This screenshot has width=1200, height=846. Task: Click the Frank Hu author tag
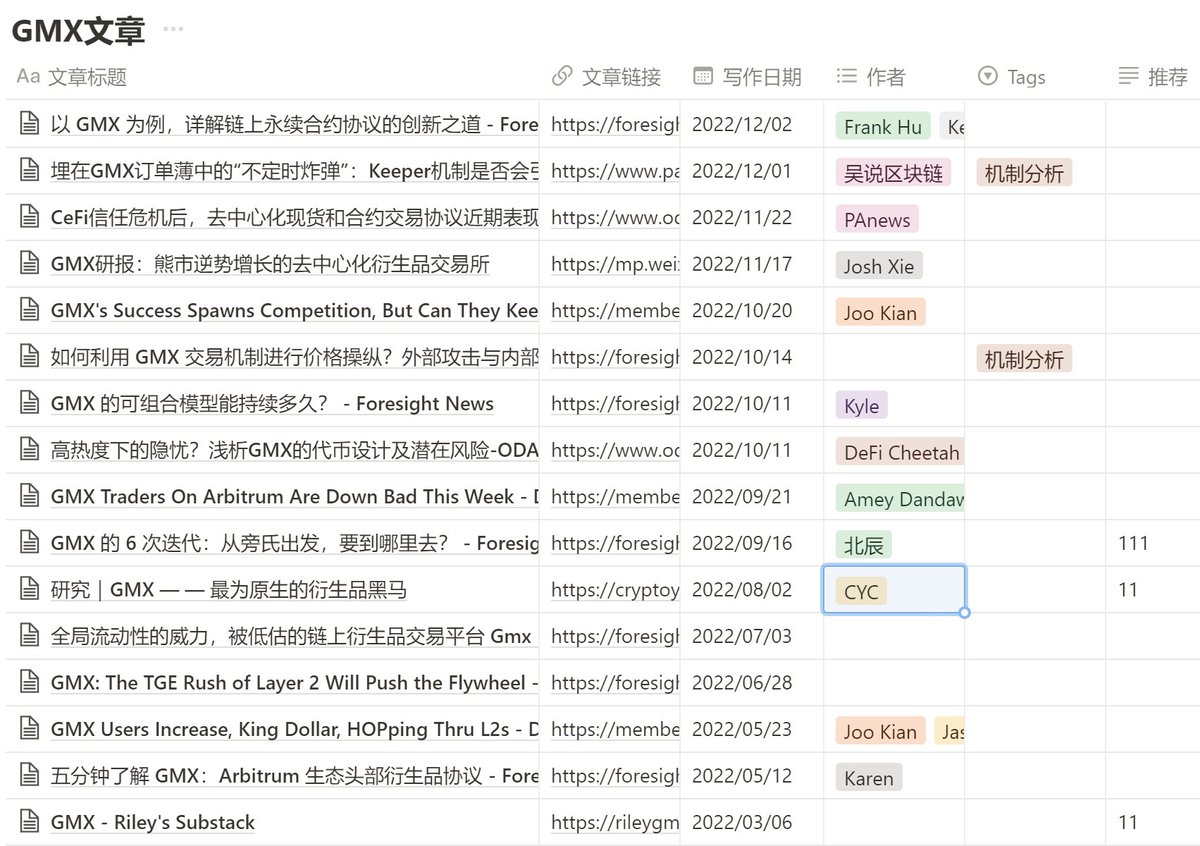tap(883, 127)
